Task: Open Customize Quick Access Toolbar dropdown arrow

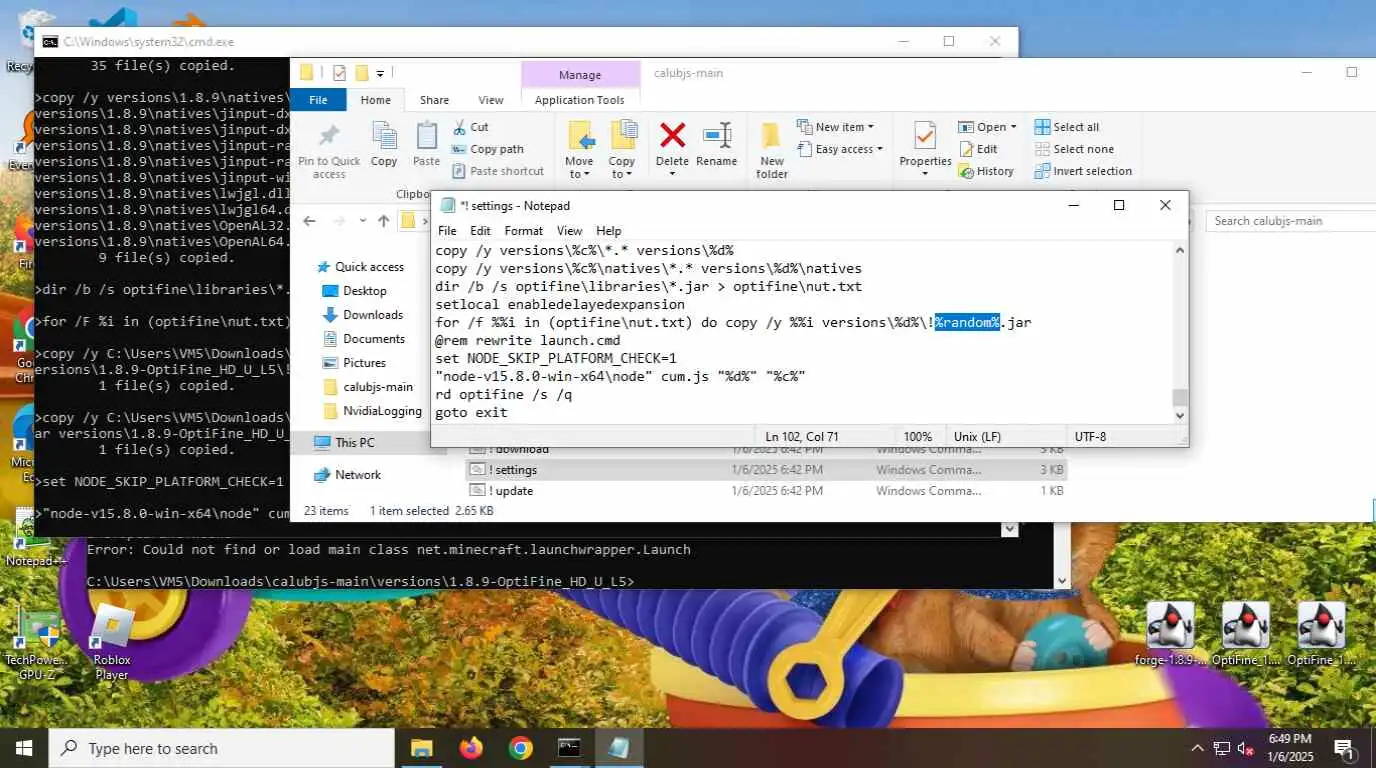Action: coord(380,73)
